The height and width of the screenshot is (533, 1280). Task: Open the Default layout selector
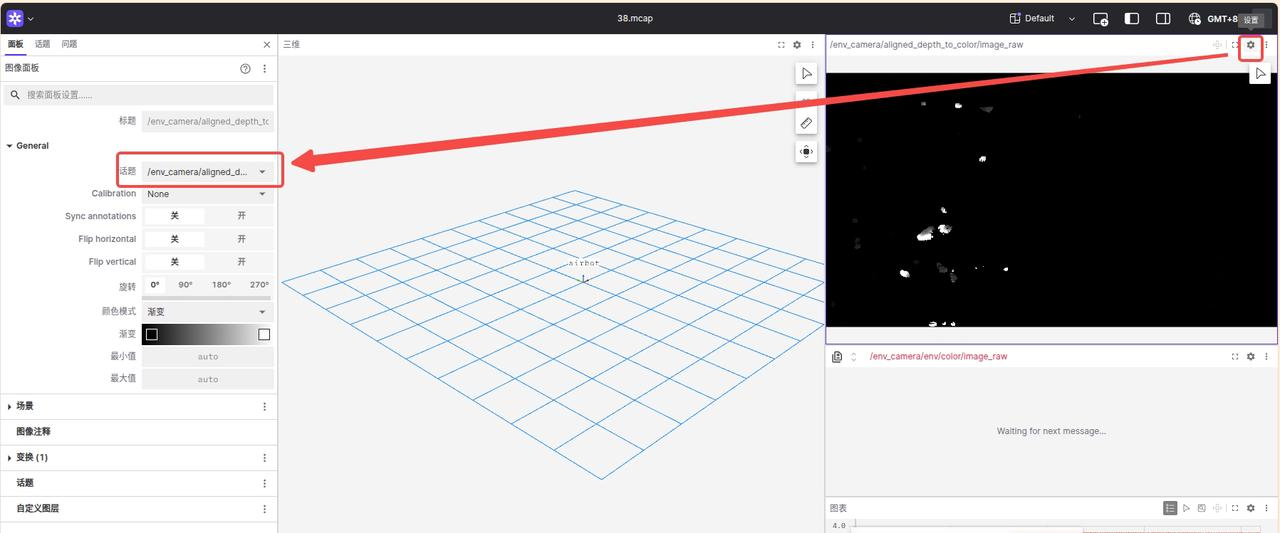pos(1042,18)
